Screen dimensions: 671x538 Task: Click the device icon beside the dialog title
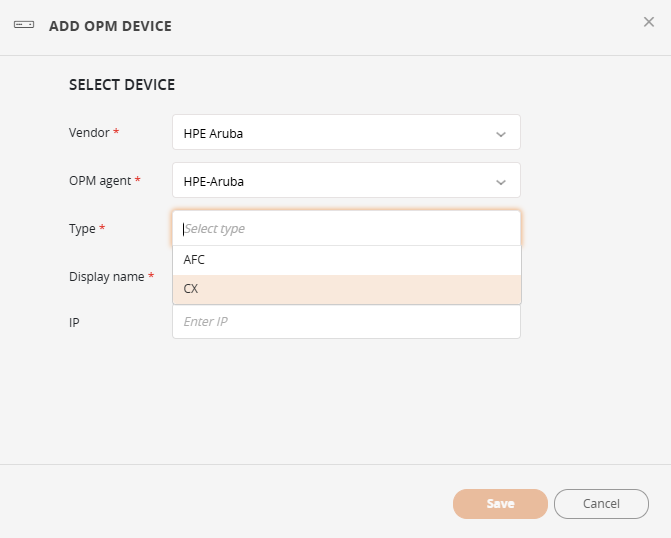(x=24, y=26)
